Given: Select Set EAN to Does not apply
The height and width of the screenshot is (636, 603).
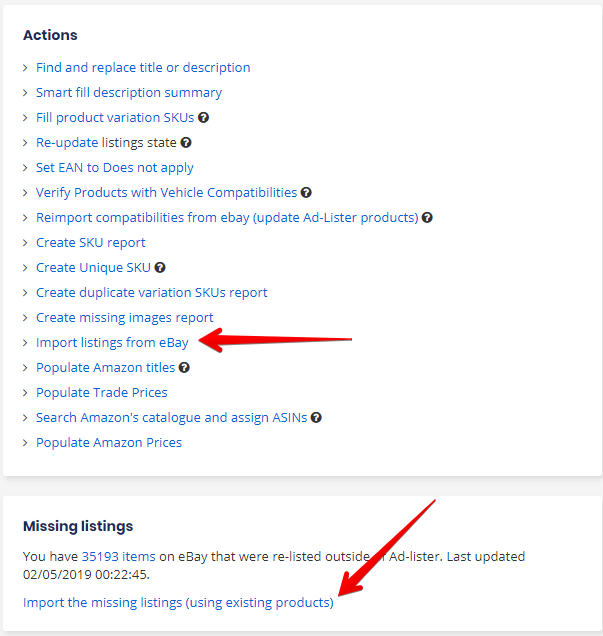Looking at the screenshot, I should point(115,168).
